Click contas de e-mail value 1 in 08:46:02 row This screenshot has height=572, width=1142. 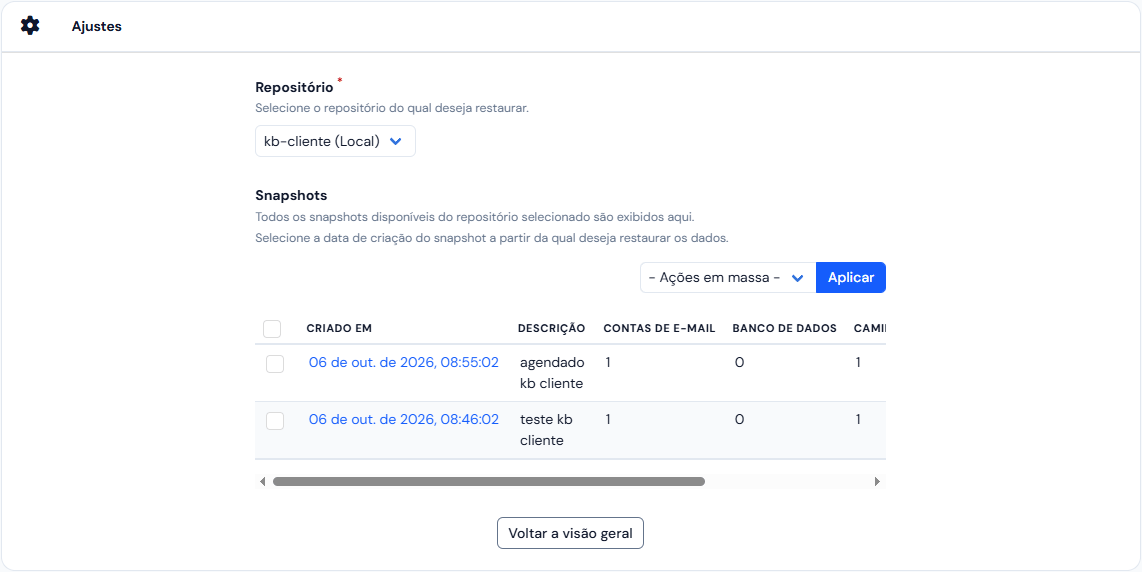pos(608,419)
